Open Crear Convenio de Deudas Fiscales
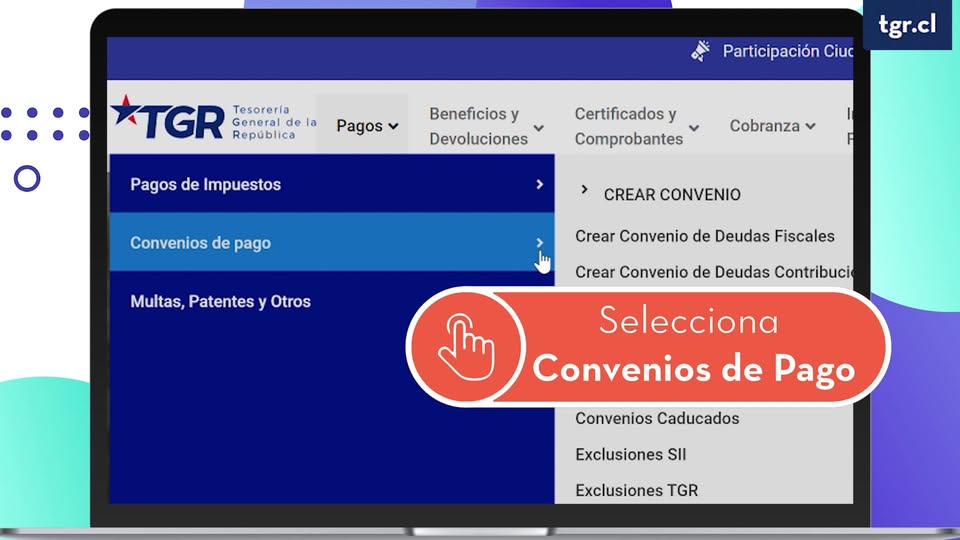 pyautogui.click(x=705, y=236)
